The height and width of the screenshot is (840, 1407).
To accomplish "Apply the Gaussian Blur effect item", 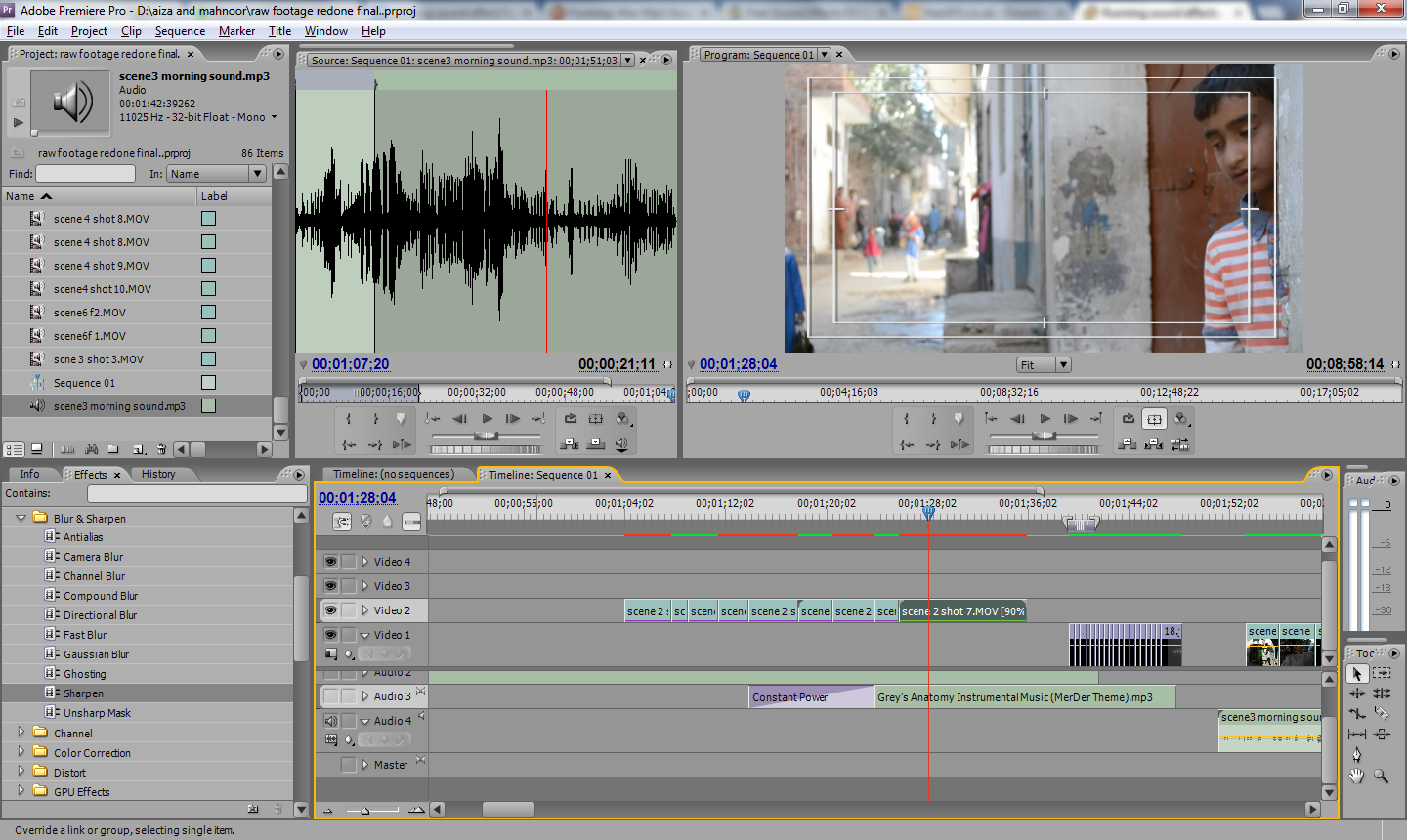I will pyautogui.click(x=96, y=654).
